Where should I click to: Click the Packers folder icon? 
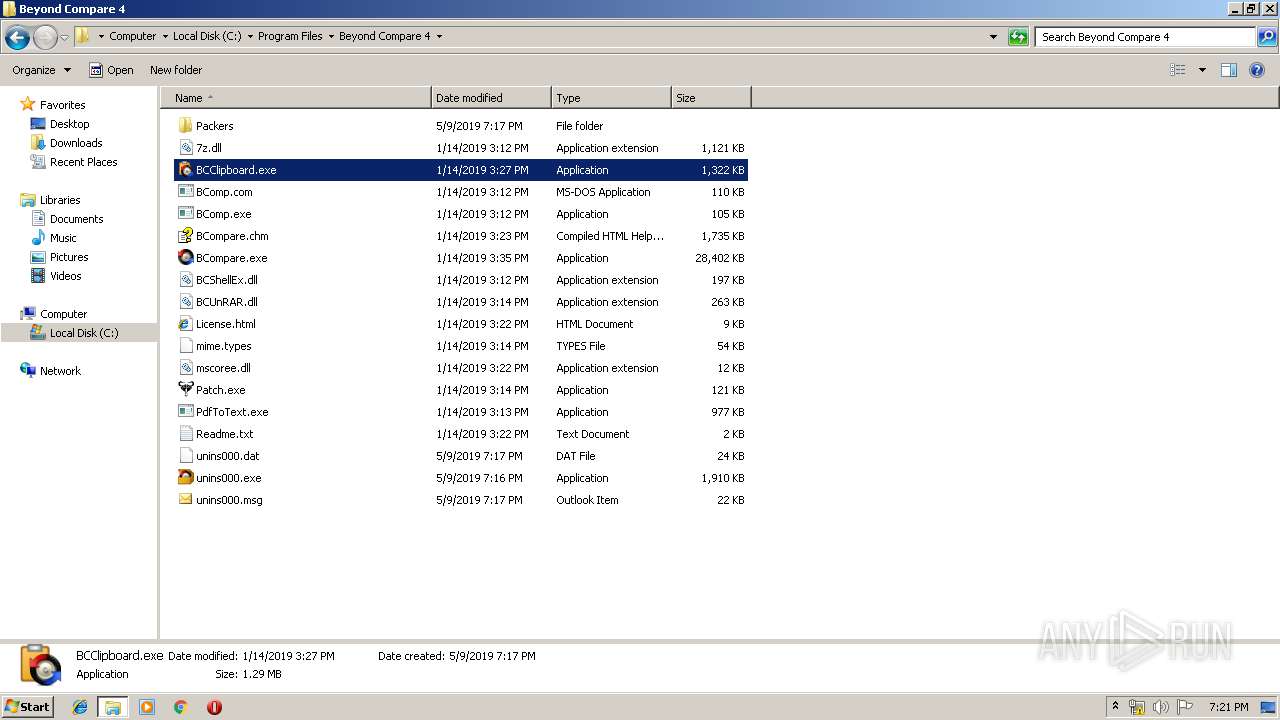click(x=185, y=125)
